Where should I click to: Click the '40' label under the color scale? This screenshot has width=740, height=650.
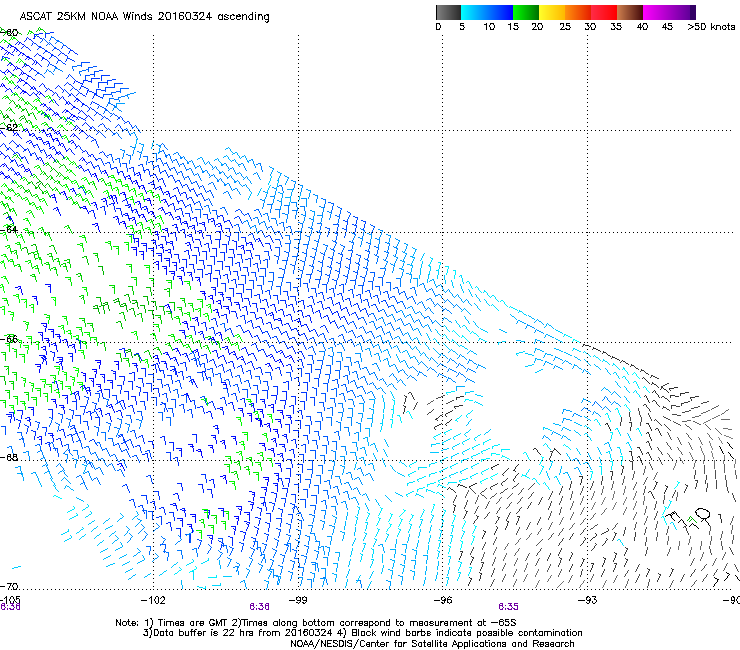tap(642, 27)
